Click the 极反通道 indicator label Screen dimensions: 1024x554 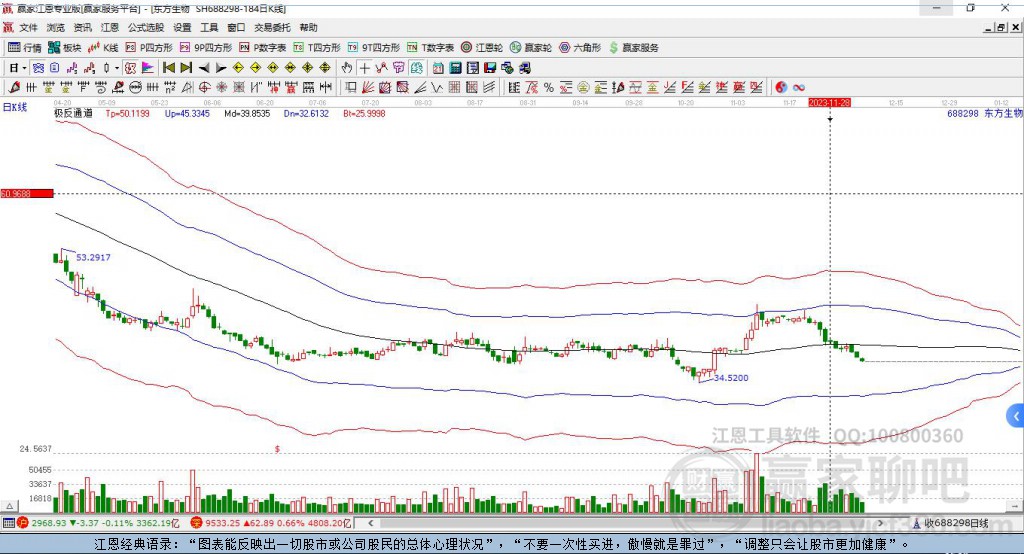73,113
